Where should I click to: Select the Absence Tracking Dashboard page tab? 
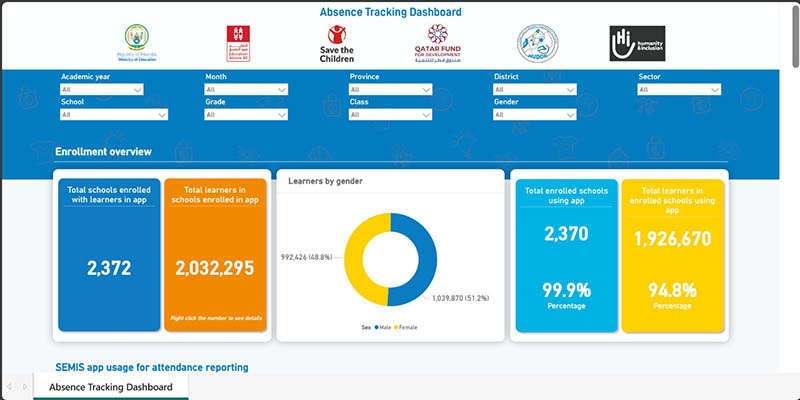(111, 387)
